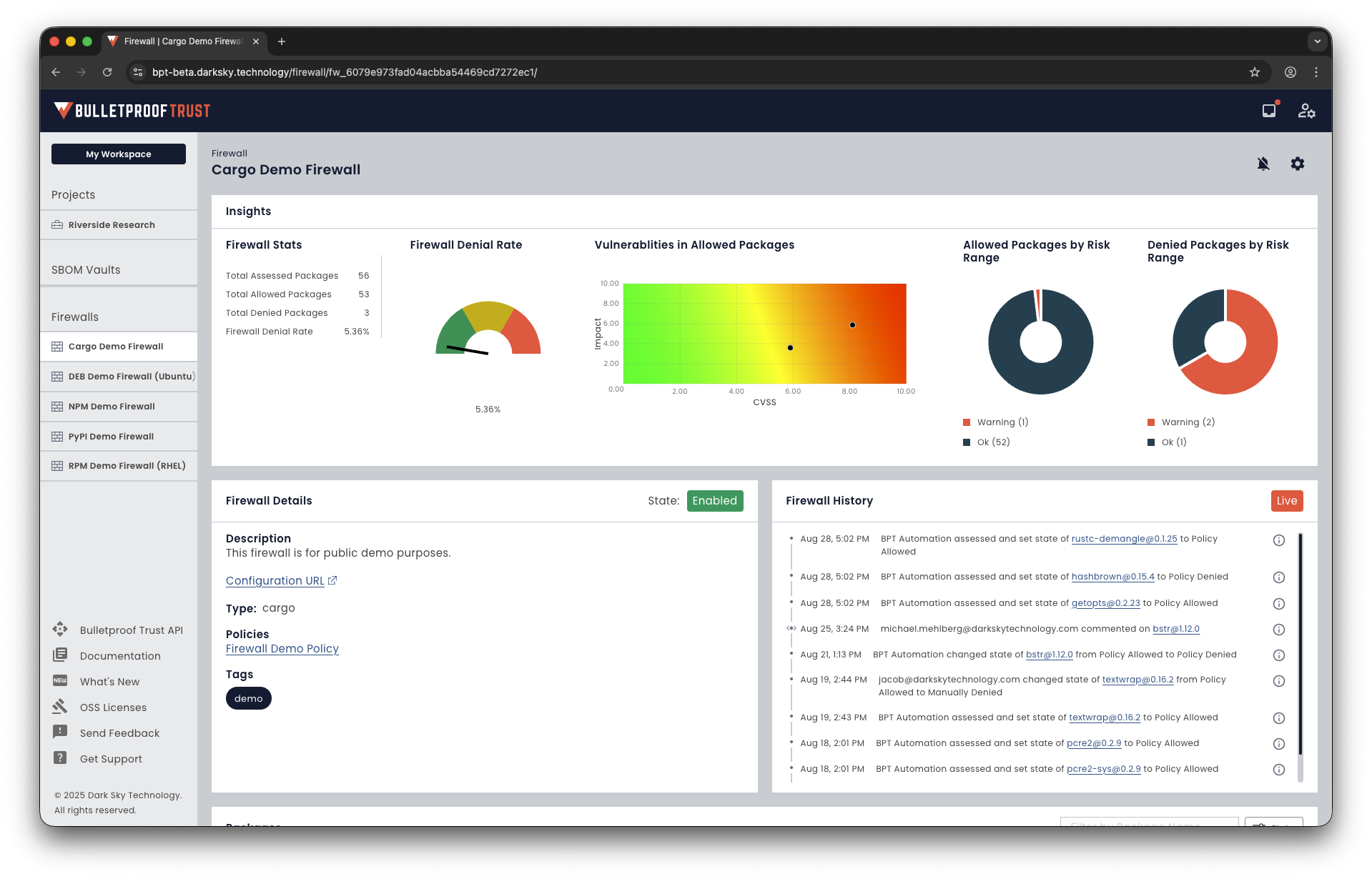Open the rustc-demangle@0.1.25 package link
1372x879 pixels.
(x=1124, y=539)
